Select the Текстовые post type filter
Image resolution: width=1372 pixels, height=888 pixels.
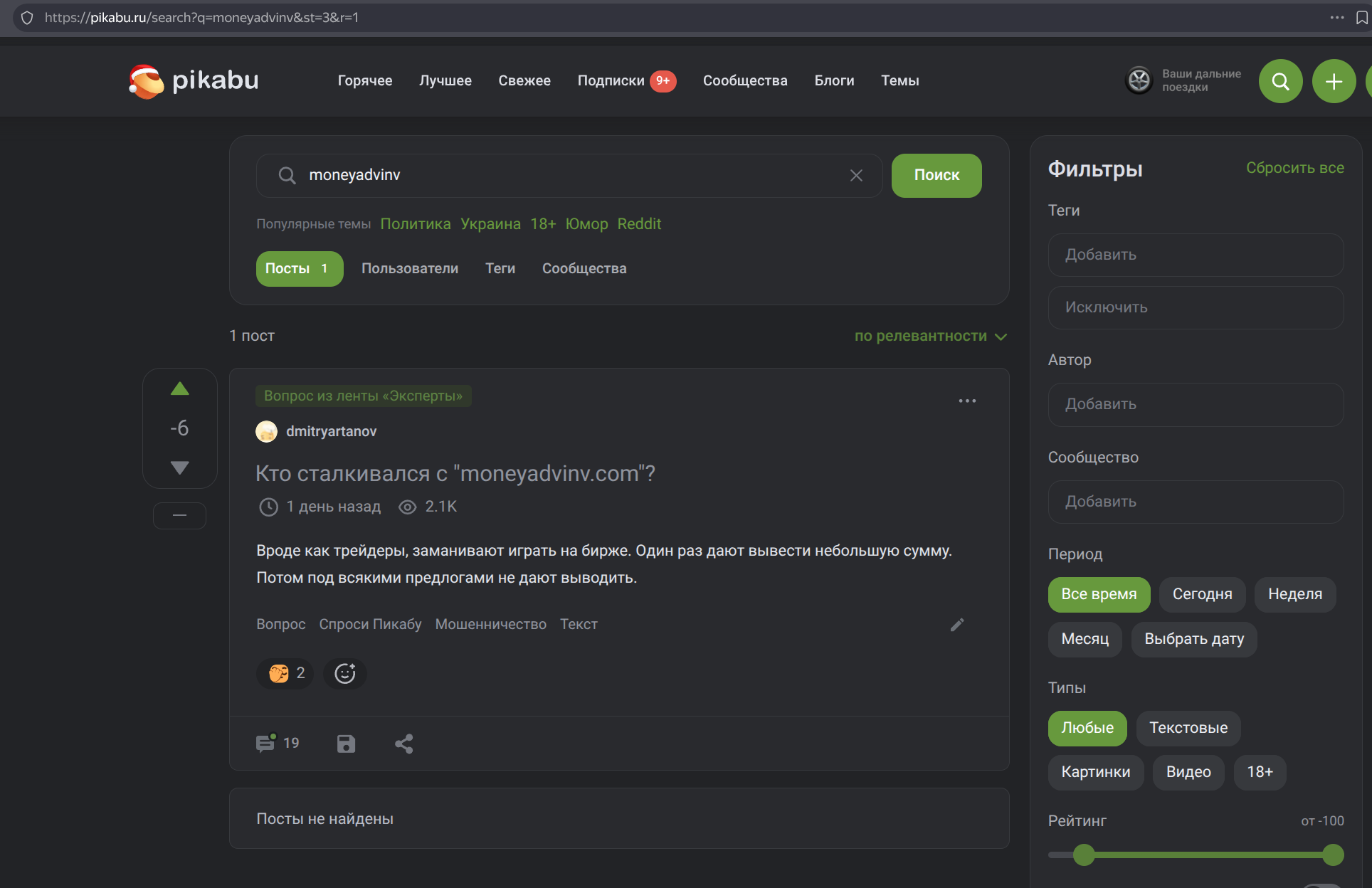point(1188,729)
